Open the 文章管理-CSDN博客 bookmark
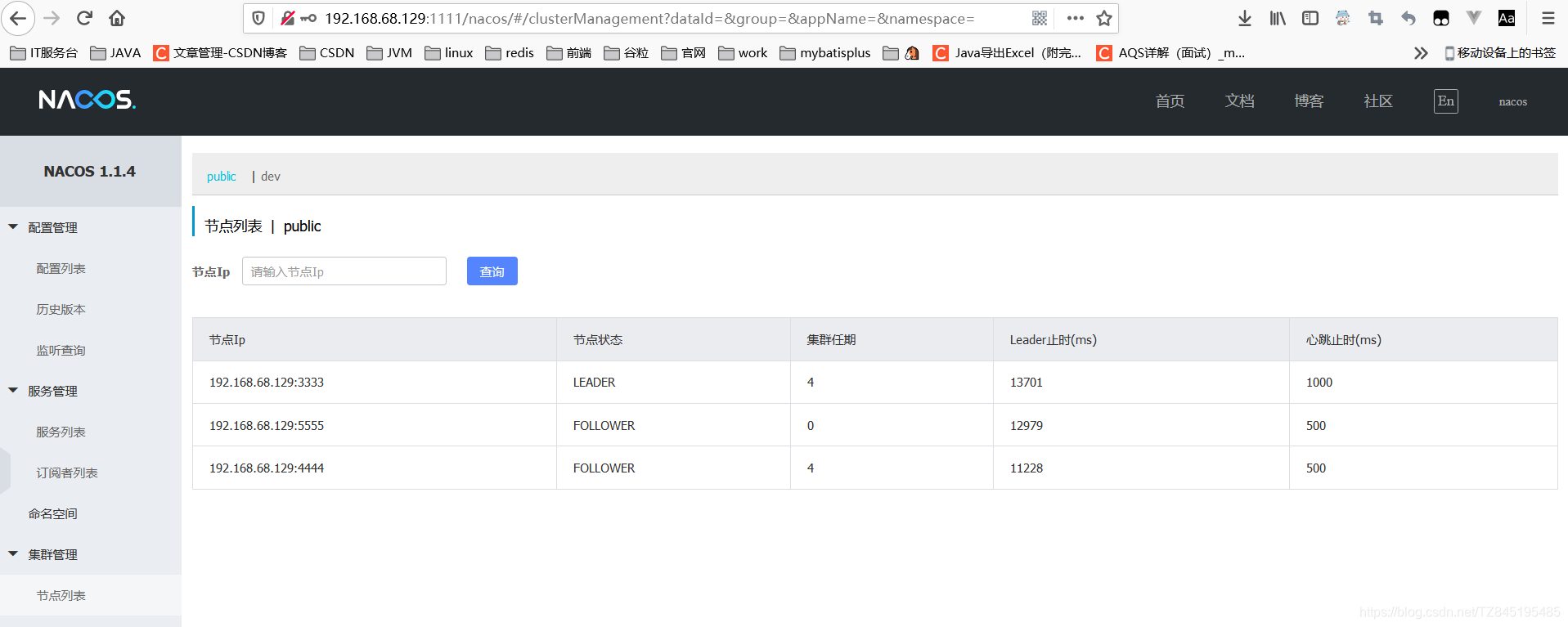Image resolution: width=1568 pixels, height=627 pixels. pyautogui.click(x=221, y=53)
